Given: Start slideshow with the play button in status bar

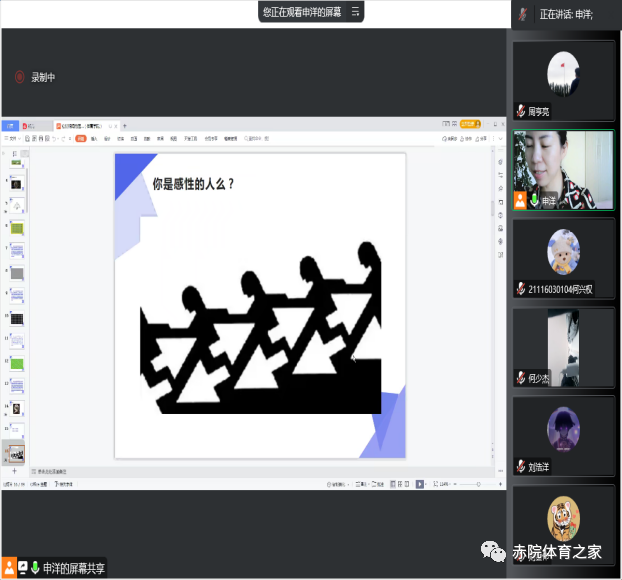Looking at the screenshot, I should click(420, 484).
